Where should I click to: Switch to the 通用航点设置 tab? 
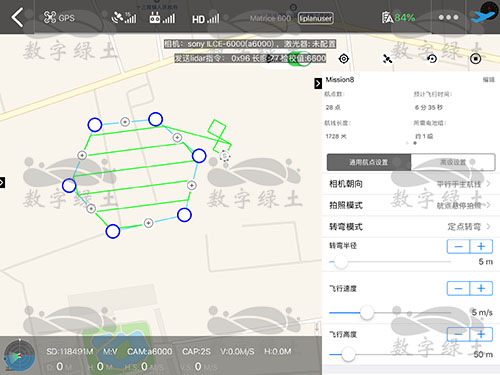[x=369, y=162]
